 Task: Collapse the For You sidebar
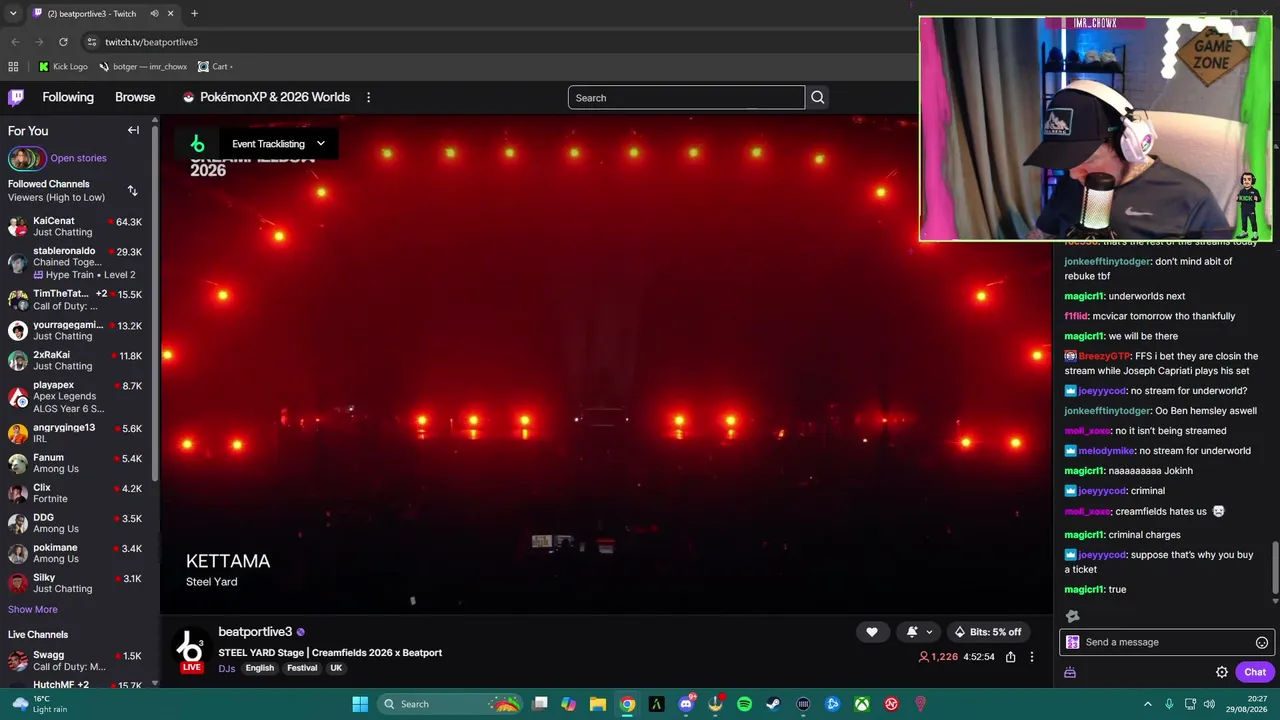[x=133, y=130]
